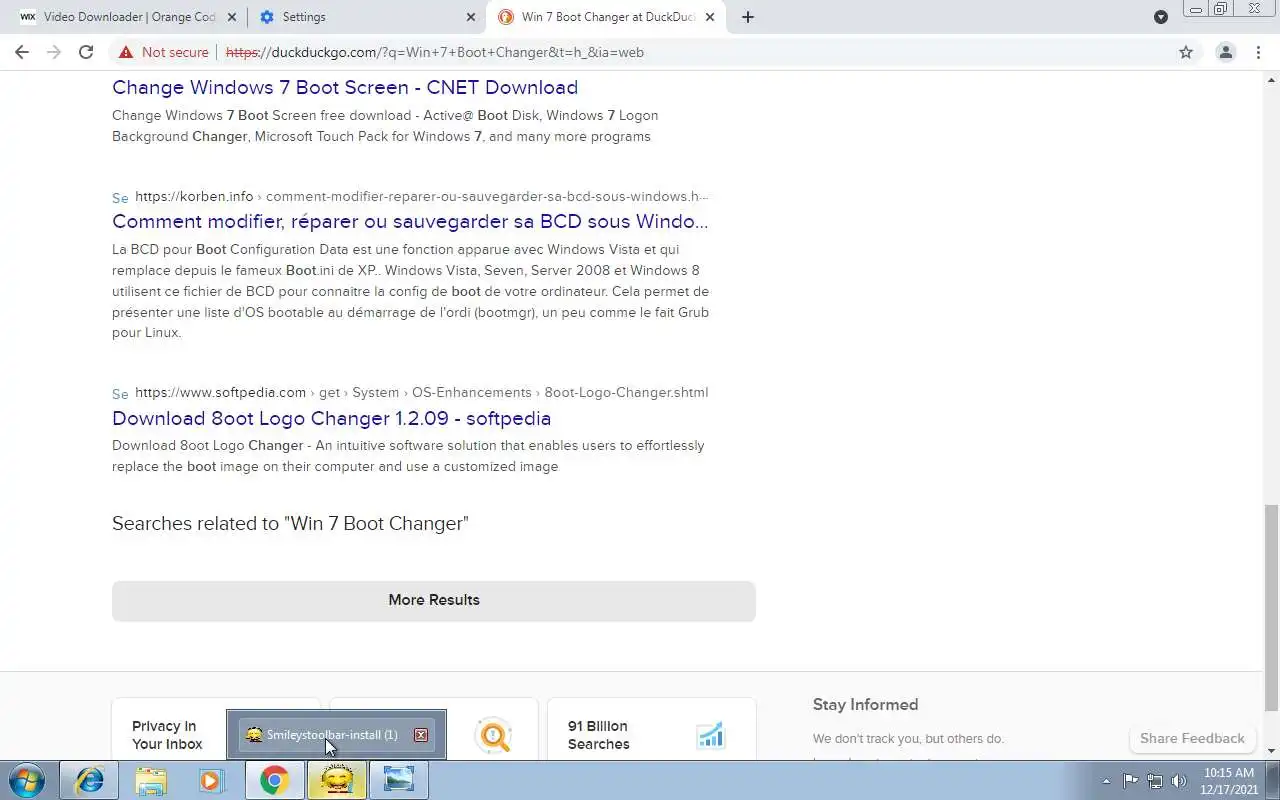Open a new browser tab
1280x800 pixels.
click(747, 17)
